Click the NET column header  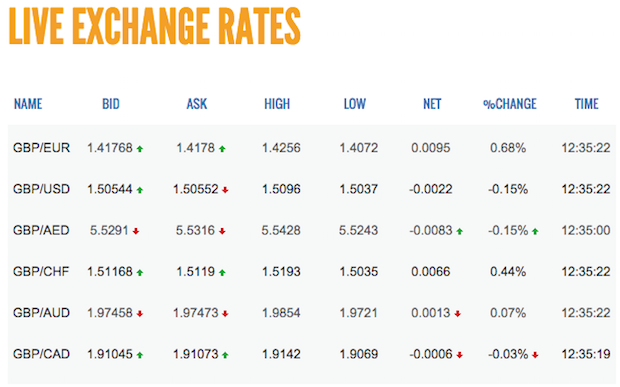coord(432,104)
